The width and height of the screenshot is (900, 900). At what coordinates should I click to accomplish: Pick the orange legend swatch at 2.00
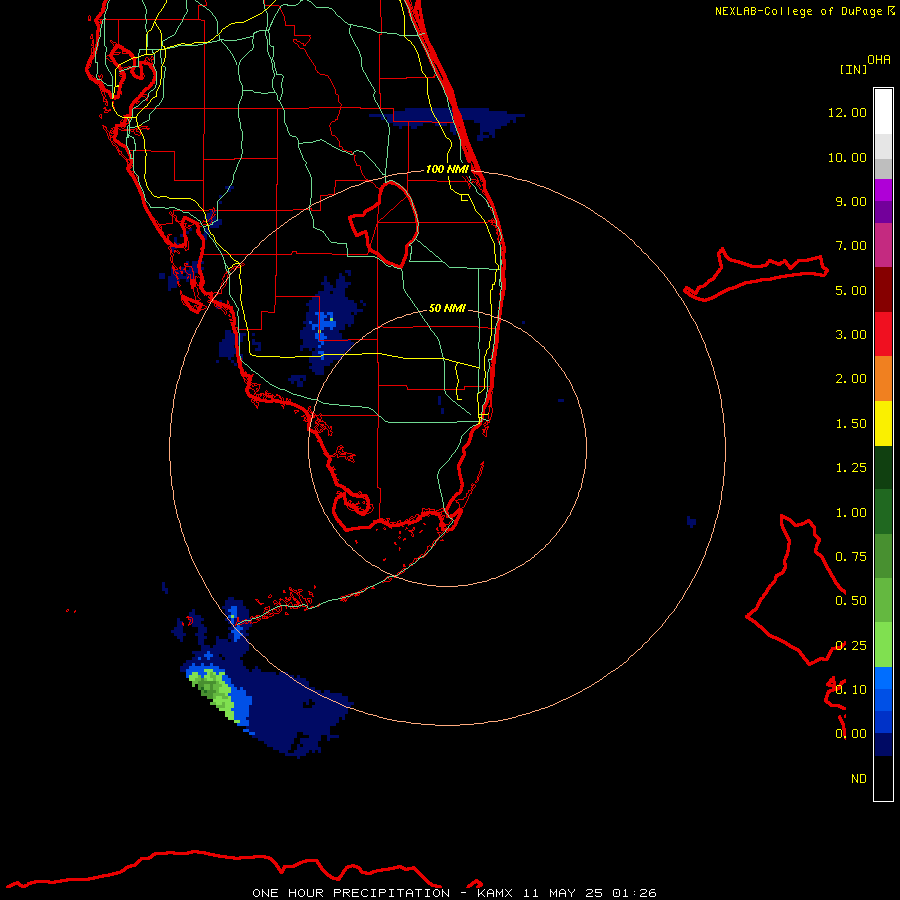click(x=883, y=379)
